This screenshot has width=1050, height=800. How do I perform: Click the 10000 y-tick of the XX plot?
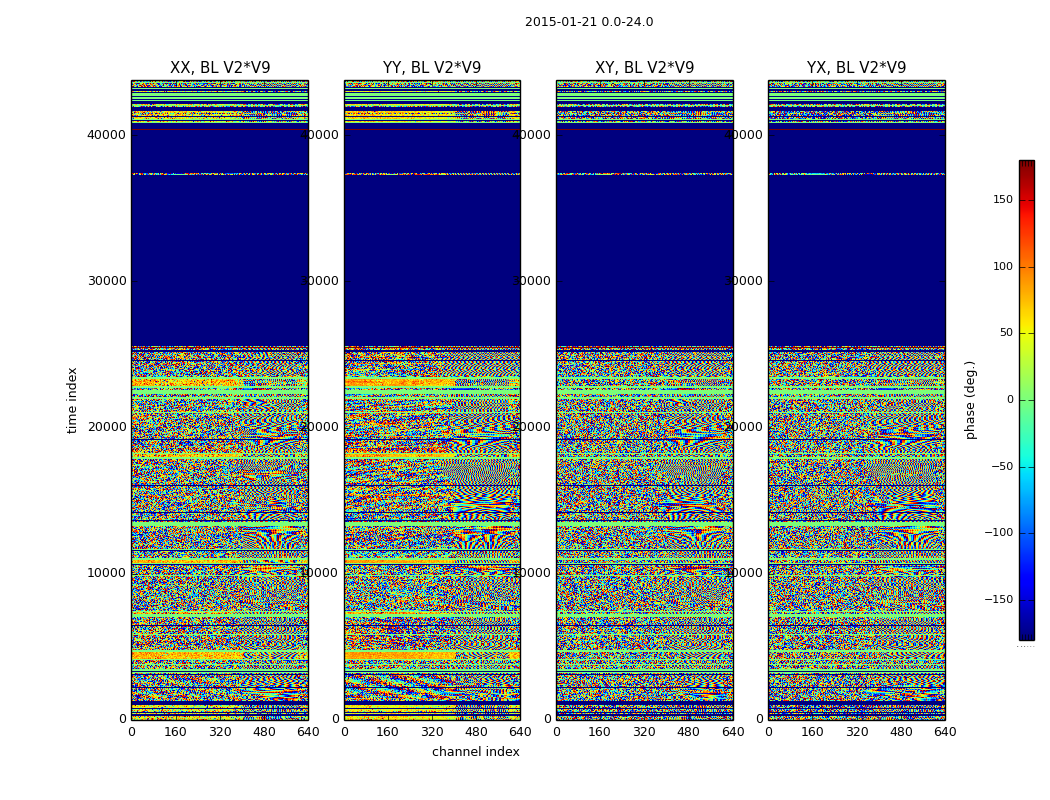coord(107,573)
